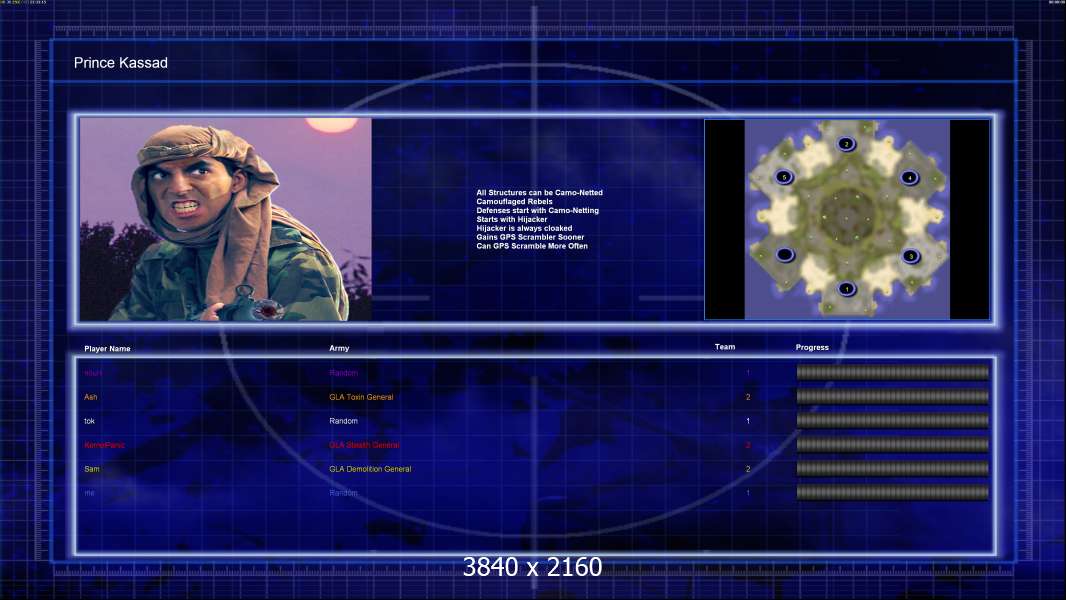The width and height of the screenshot is (1066, 600).
Task: Click Ash's team number 2
Action: 748,397
